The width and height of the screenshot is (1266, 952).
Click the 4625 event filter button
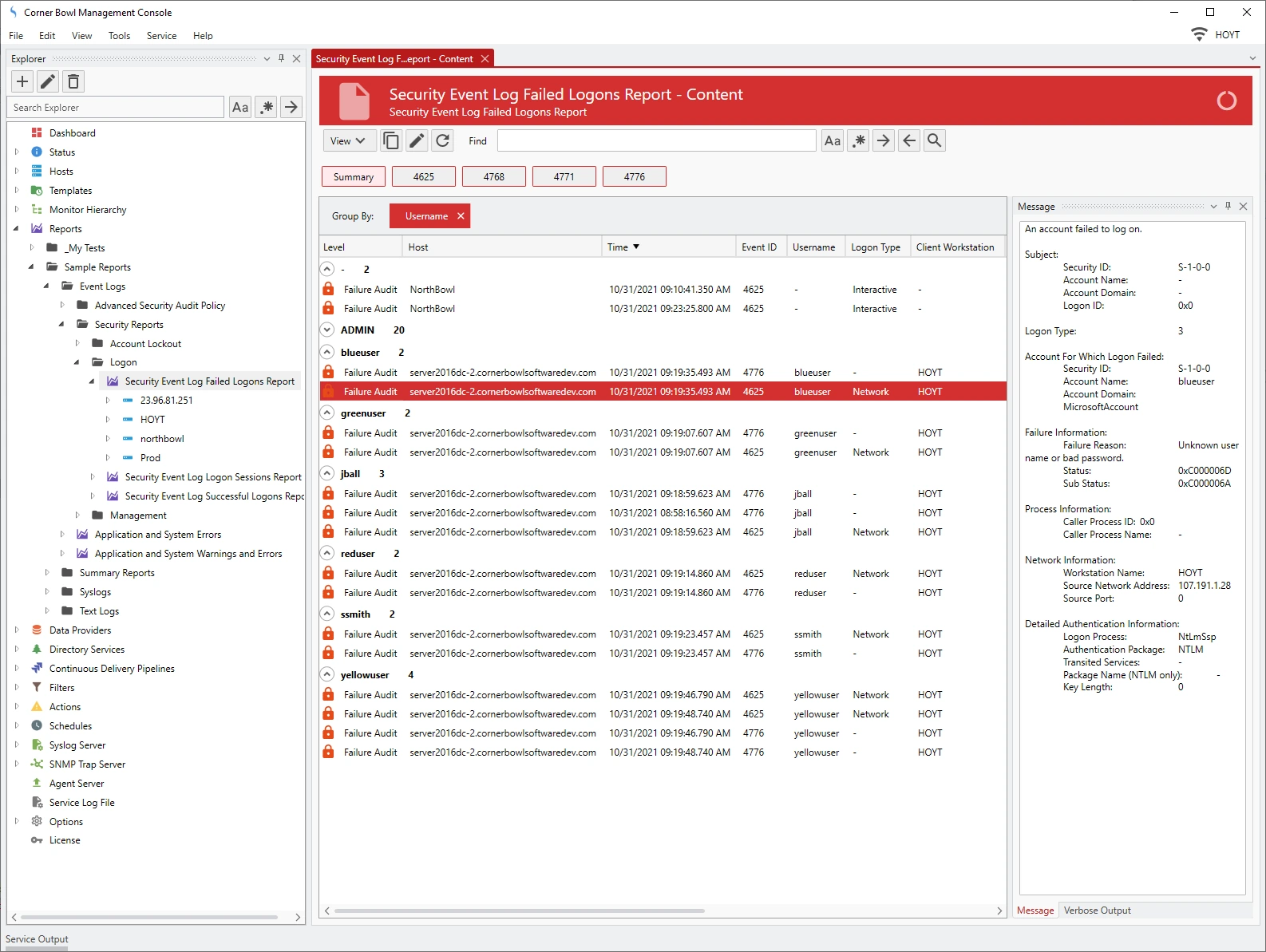coord(424,177)
